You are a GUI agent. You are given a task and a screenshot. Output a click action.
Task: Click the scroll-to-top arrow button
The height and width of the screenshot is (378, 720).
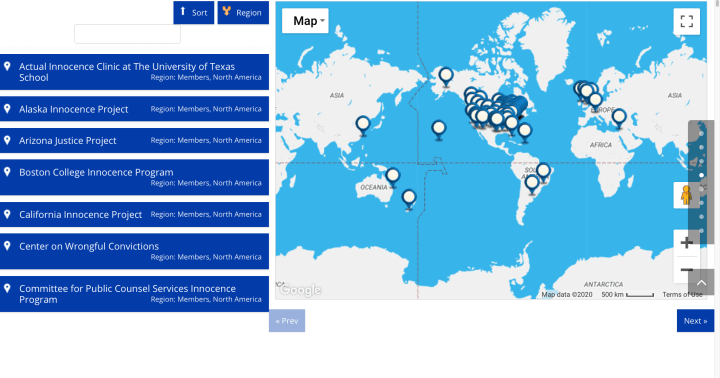tap(701, 282)
